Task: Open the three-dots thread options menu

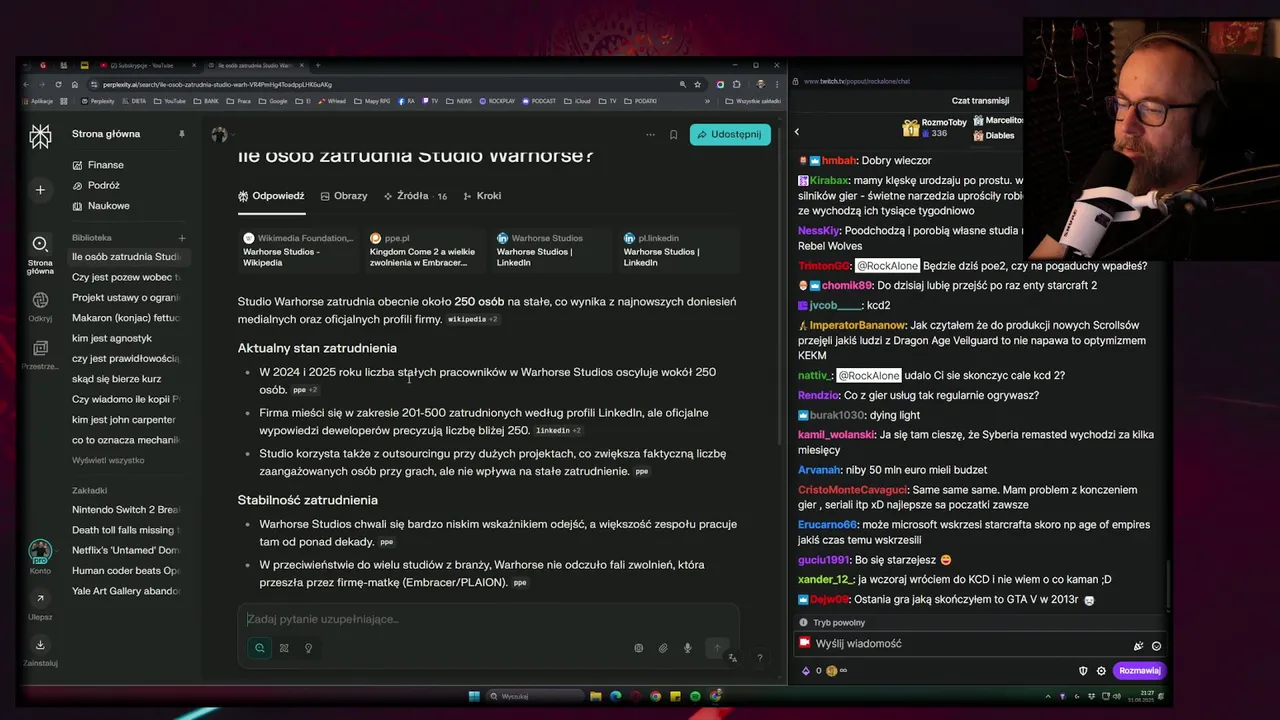Action: click(650, 135)
